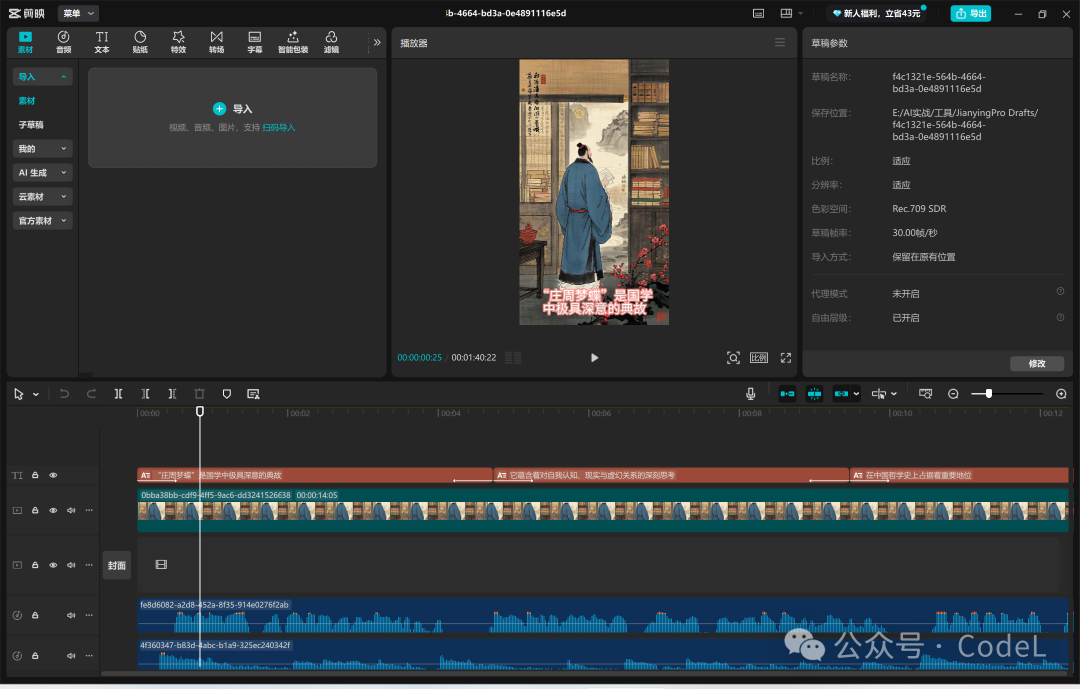Trim the clip right of playhead

coord(172,394)
